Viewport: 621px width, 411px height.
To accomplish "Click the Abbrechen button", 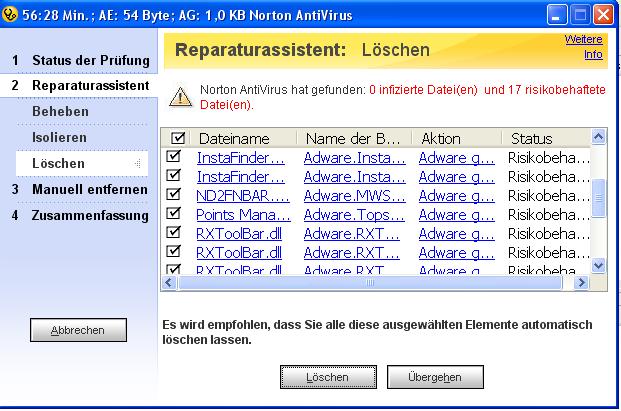I will point(78,330).
